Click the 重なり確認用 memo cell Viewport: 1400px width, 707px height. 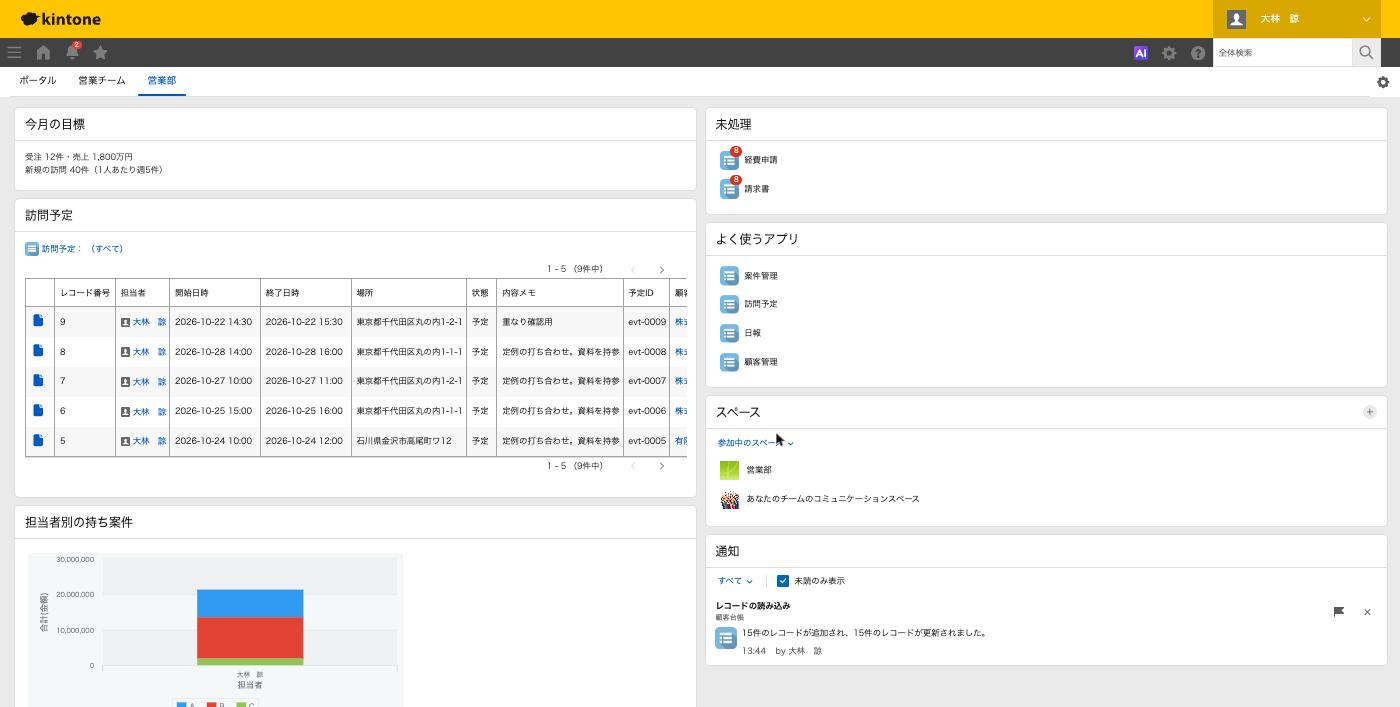pos(560,322)
